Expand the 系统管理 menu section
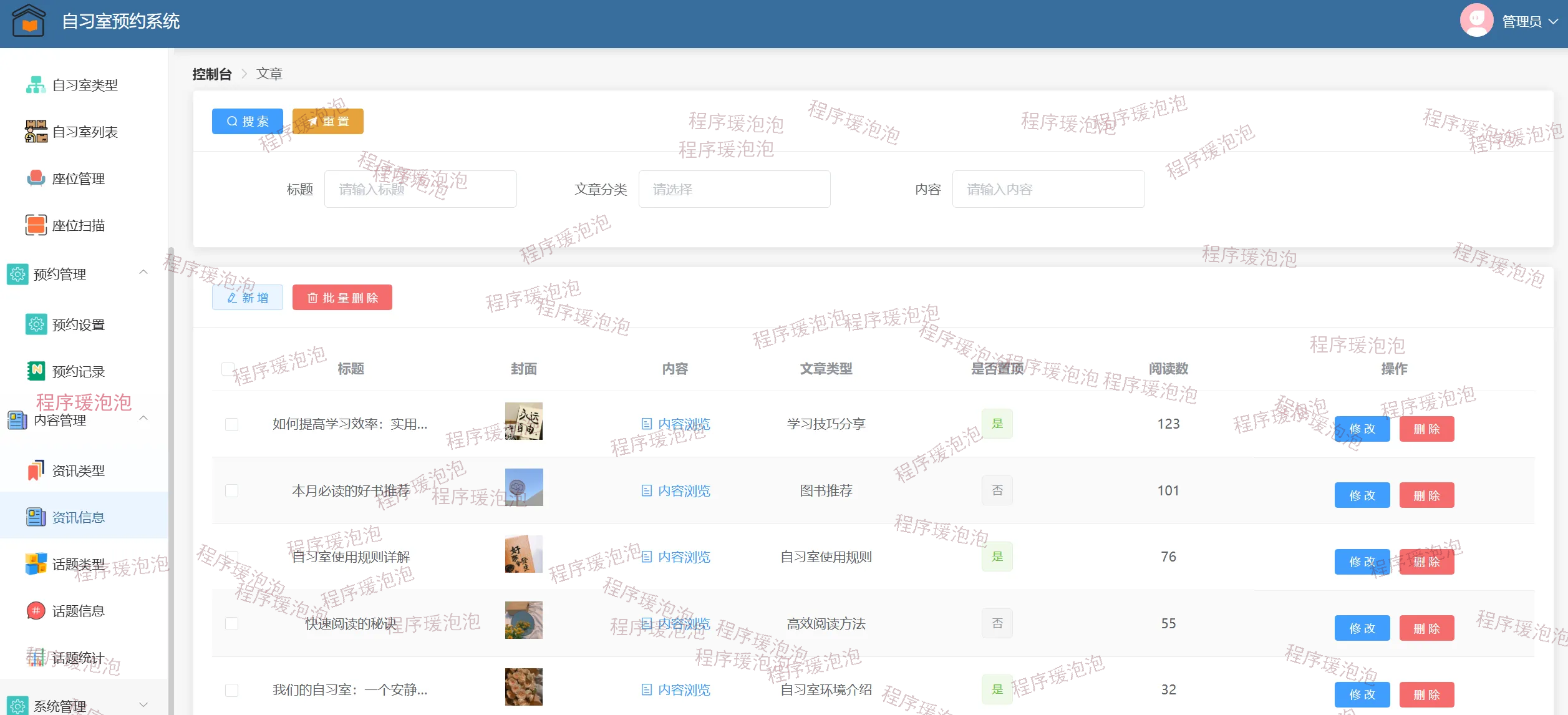 pyautogui.click(x=143, y=706)
